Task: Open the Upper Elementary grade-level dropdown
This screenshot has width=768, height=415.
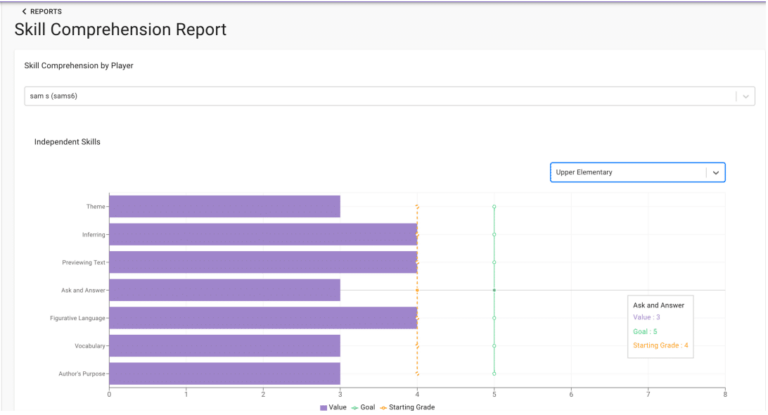Action: point(628,172)
